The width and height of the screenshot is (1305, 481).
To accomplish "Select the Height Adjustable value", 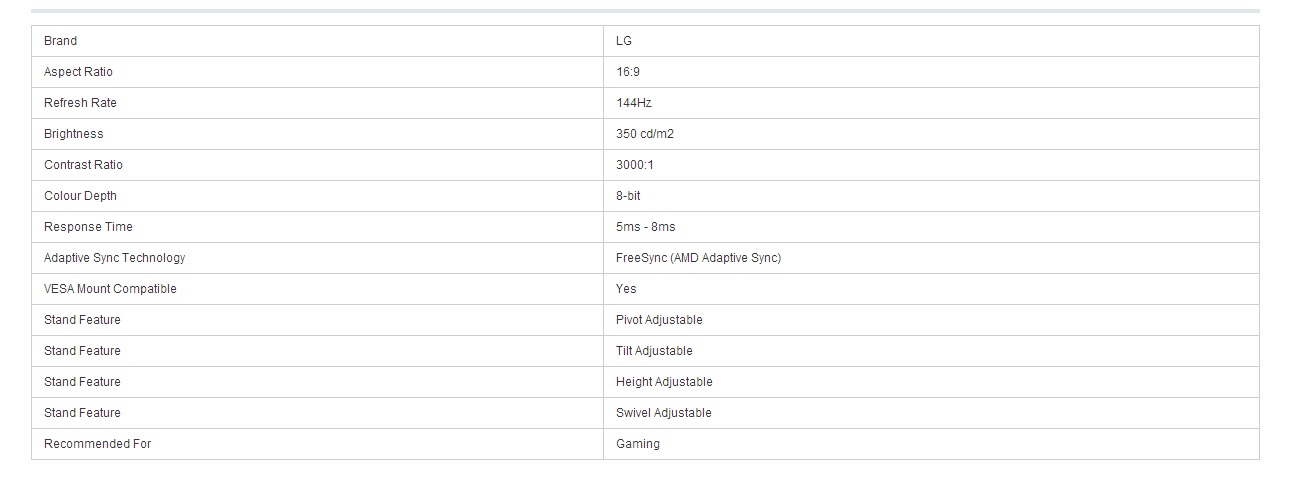I will click(664, 382).
